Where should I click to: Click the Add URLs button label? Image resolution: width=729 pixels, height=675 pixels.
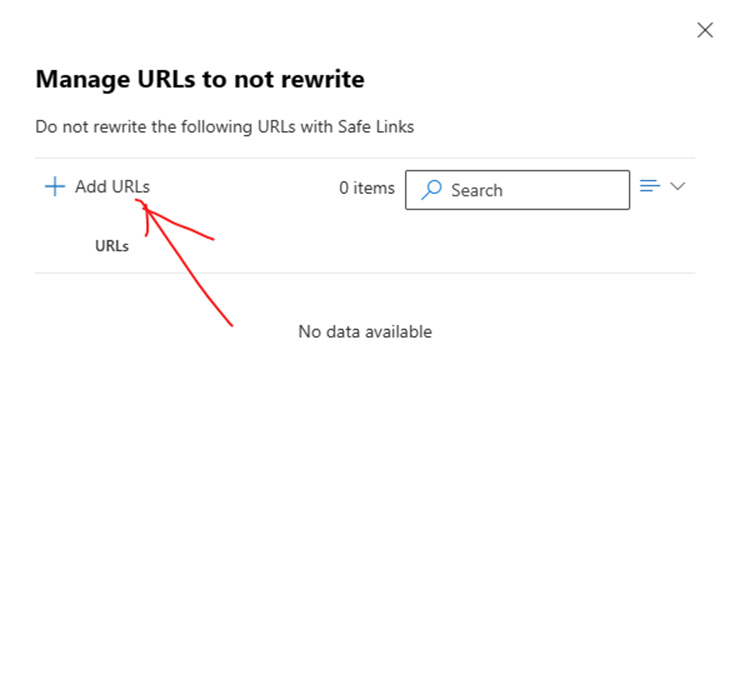click(x=113, y=186)
